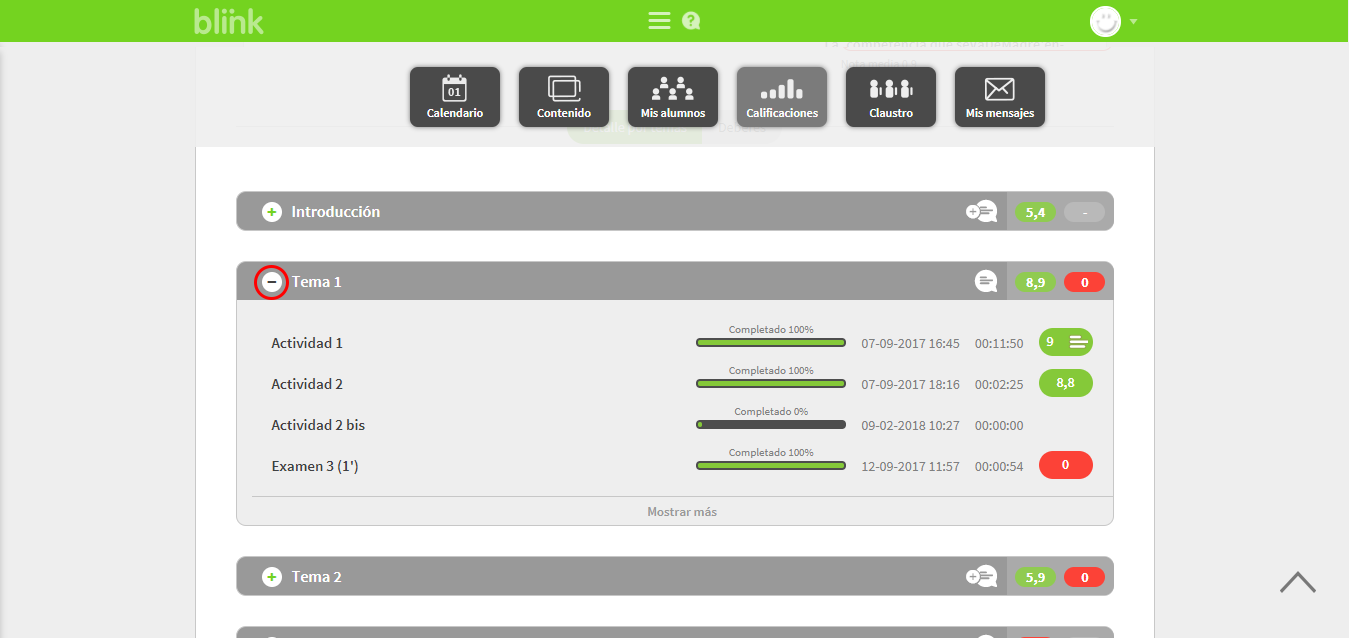
Task: Click Actividad 2 bis progress bar
Action: click(x=770, y=425)
